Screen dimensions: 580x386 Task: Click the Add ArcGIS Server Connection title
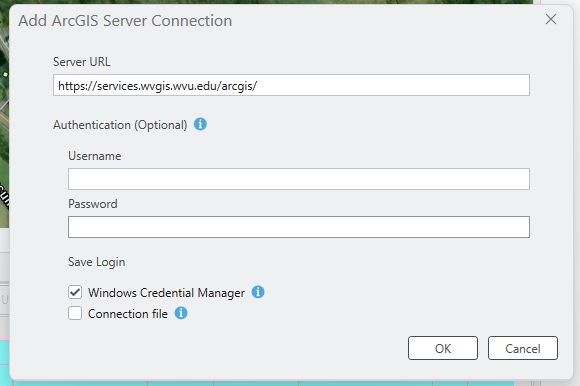(125, 21)
